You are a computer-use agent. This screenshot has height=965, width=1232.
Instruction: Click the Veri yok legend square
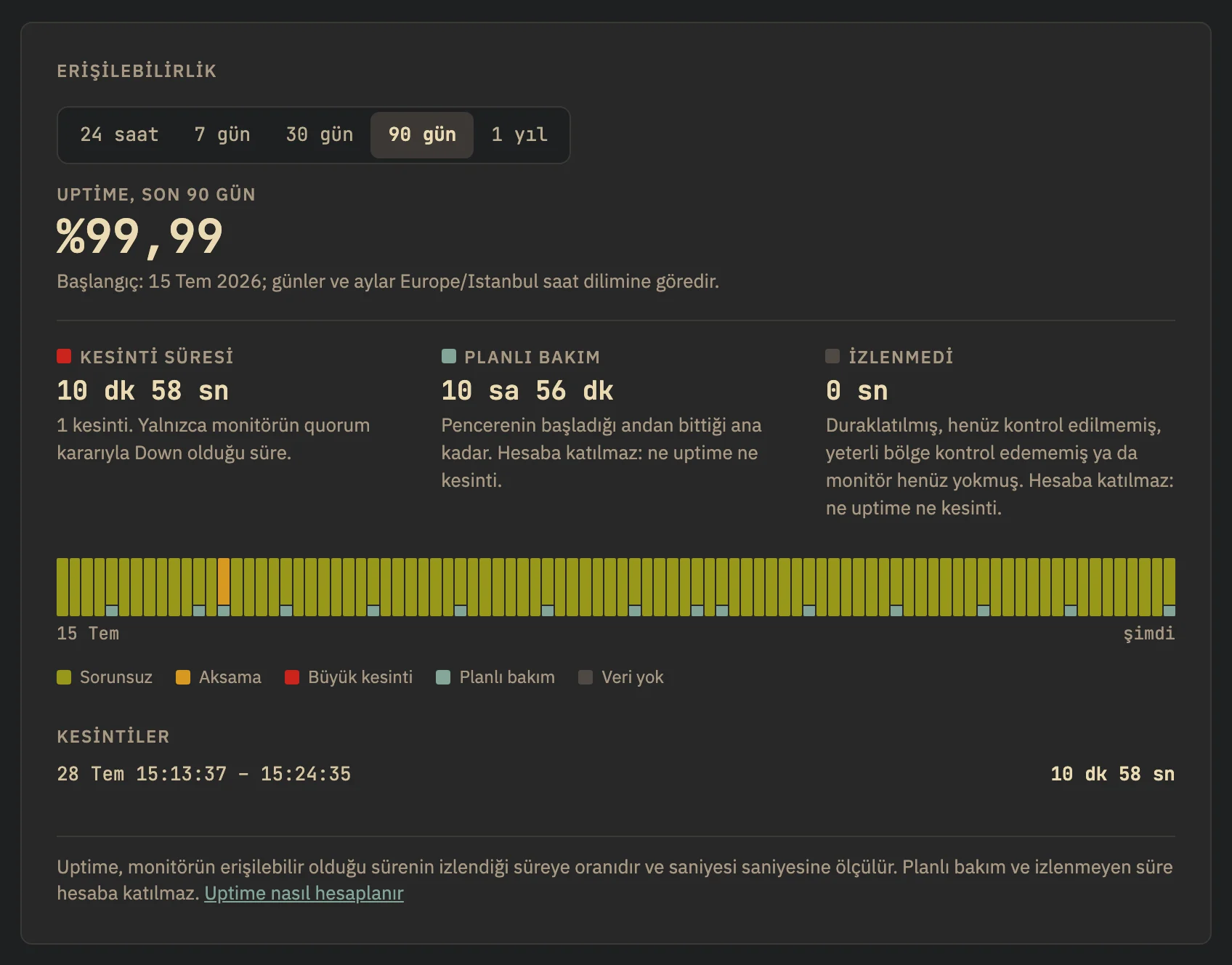coord(585,677)
